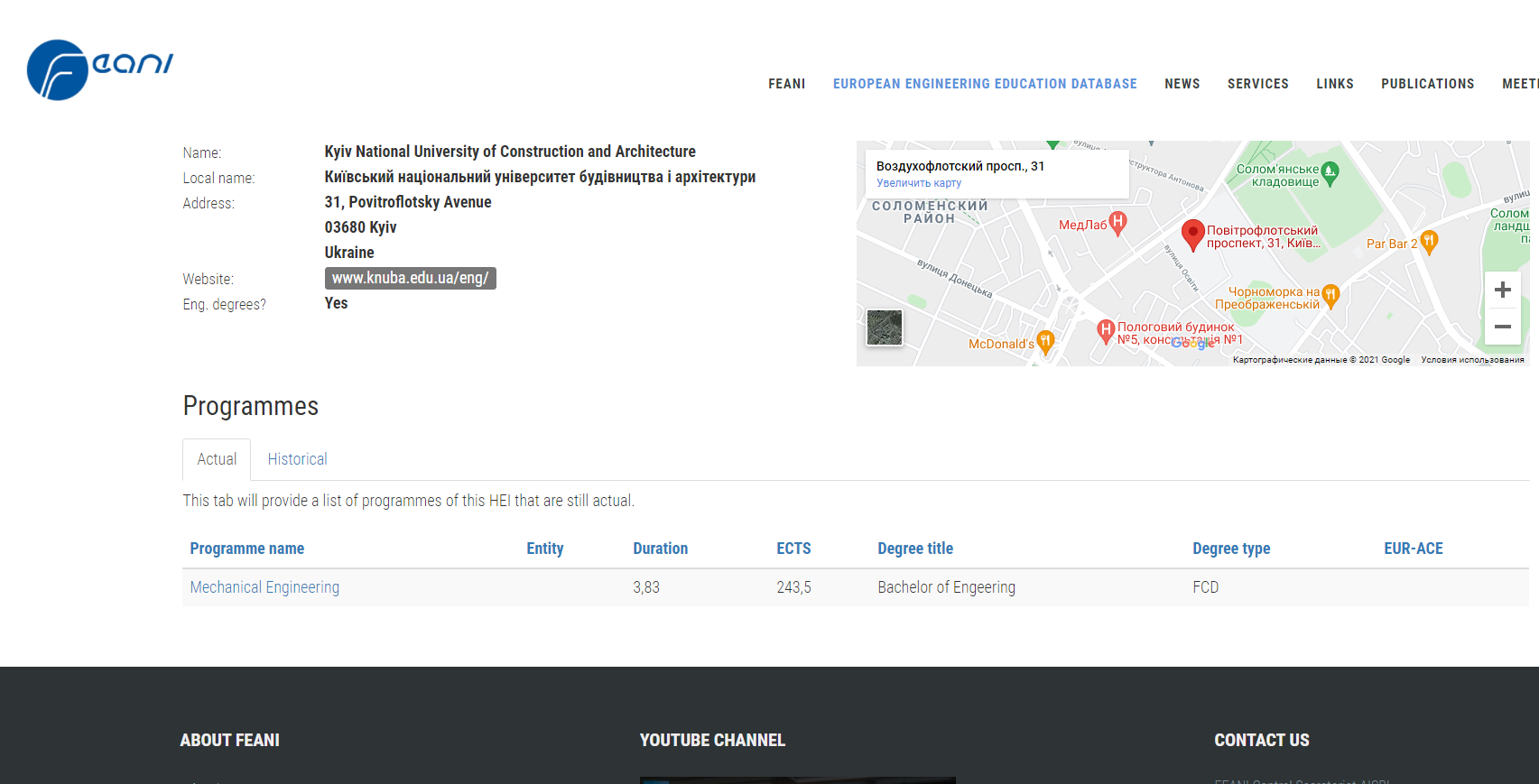This screenshot has width=1539, height=784.
Task: Open the PUBLICATIONS menu item
Action: pyautogui.click(x=1428, y=84)
